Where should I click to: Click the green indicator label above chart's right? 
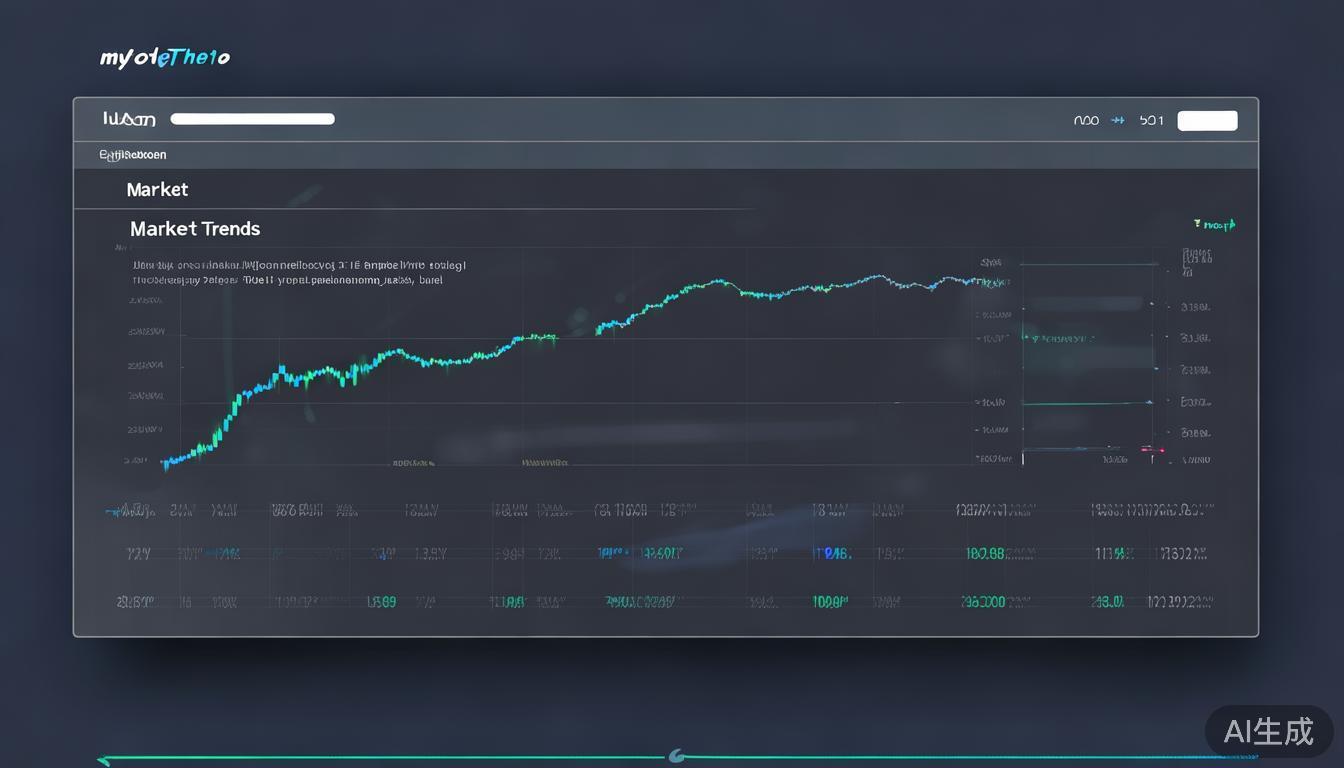click(1215, 225)
